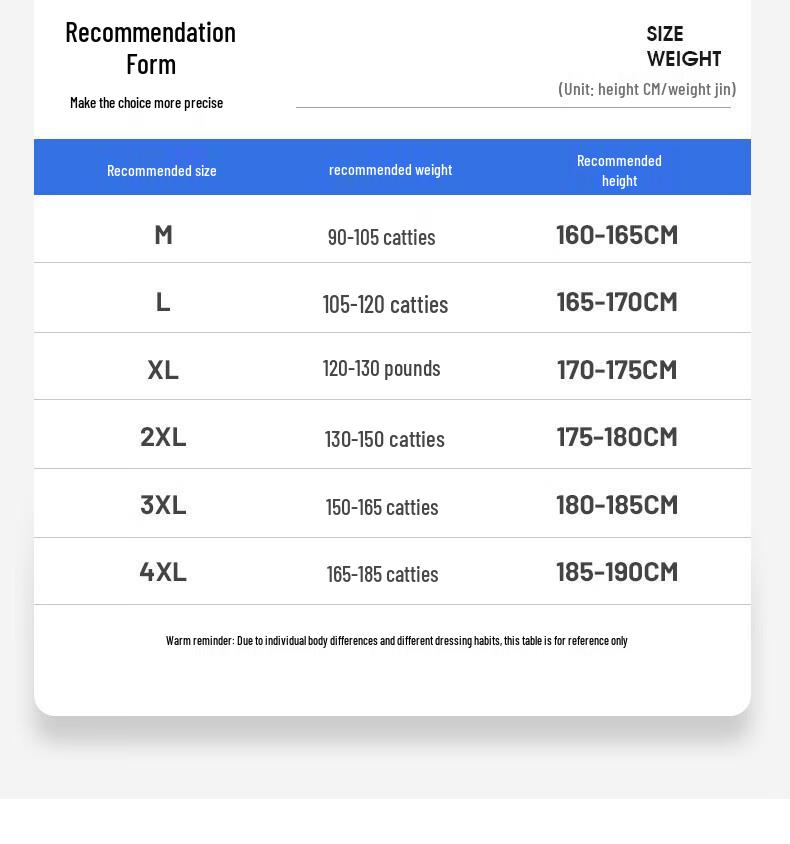Select the 'Recommended size' column header

pos(162,171)
